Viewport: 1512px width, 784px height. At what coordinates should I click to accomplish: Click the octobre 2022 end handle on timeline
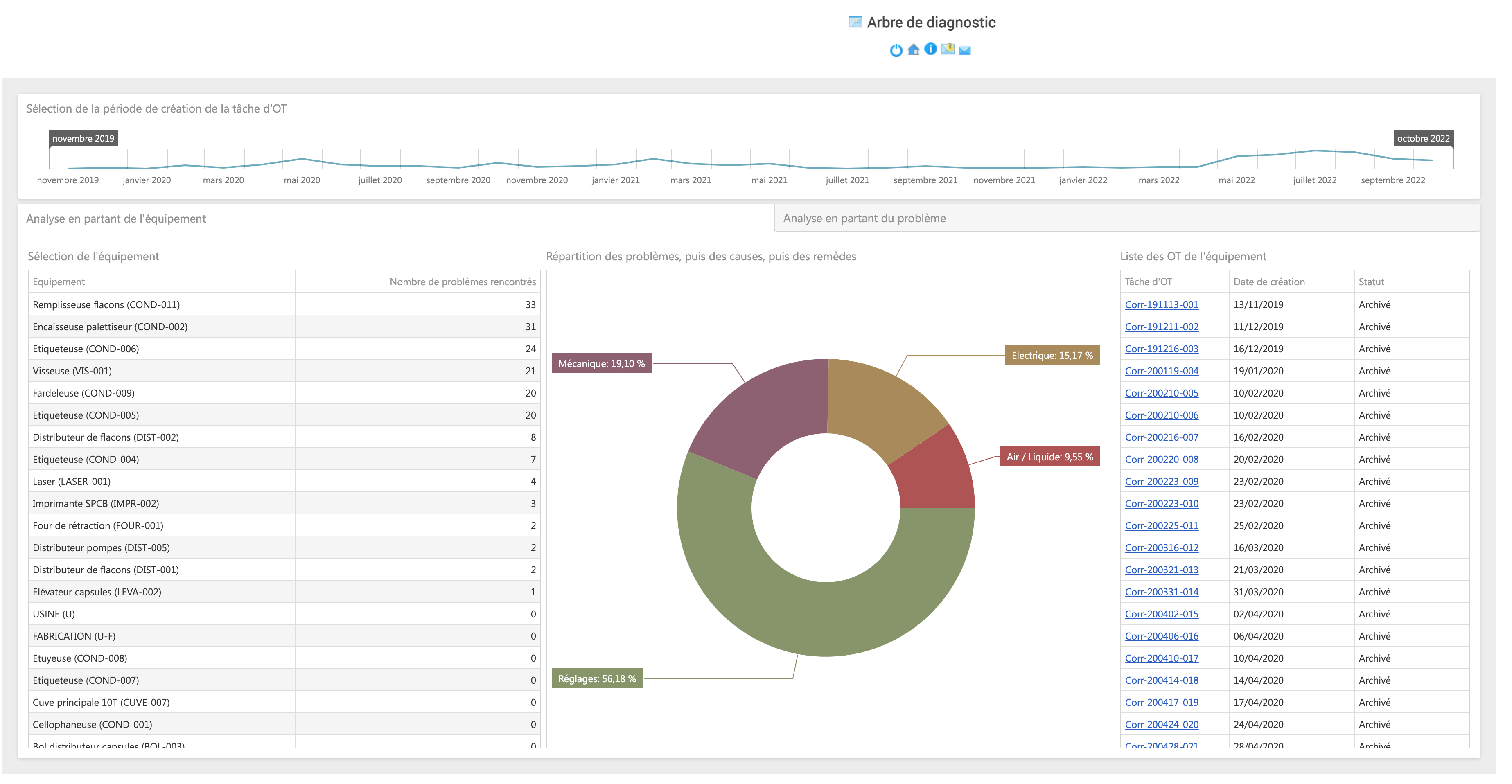coord(1423,138)
